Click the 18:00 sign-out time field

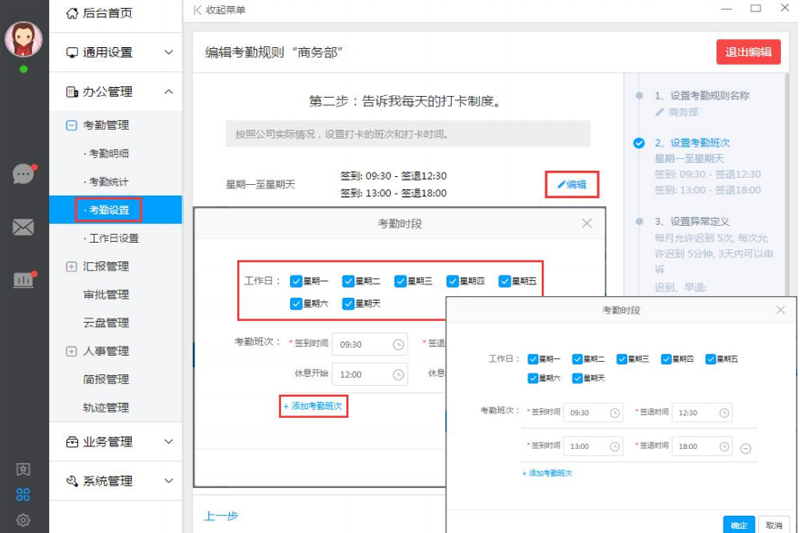tap(702, 446)
